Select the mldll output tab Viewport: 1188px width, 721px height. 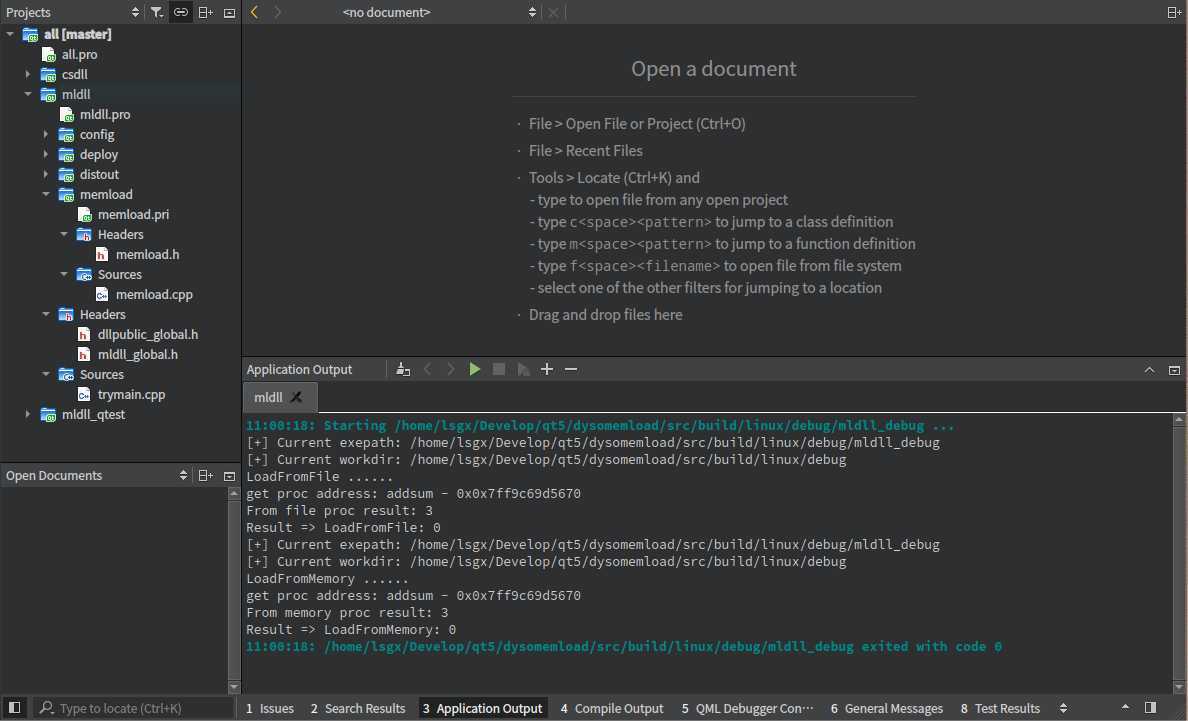[268, 398]
